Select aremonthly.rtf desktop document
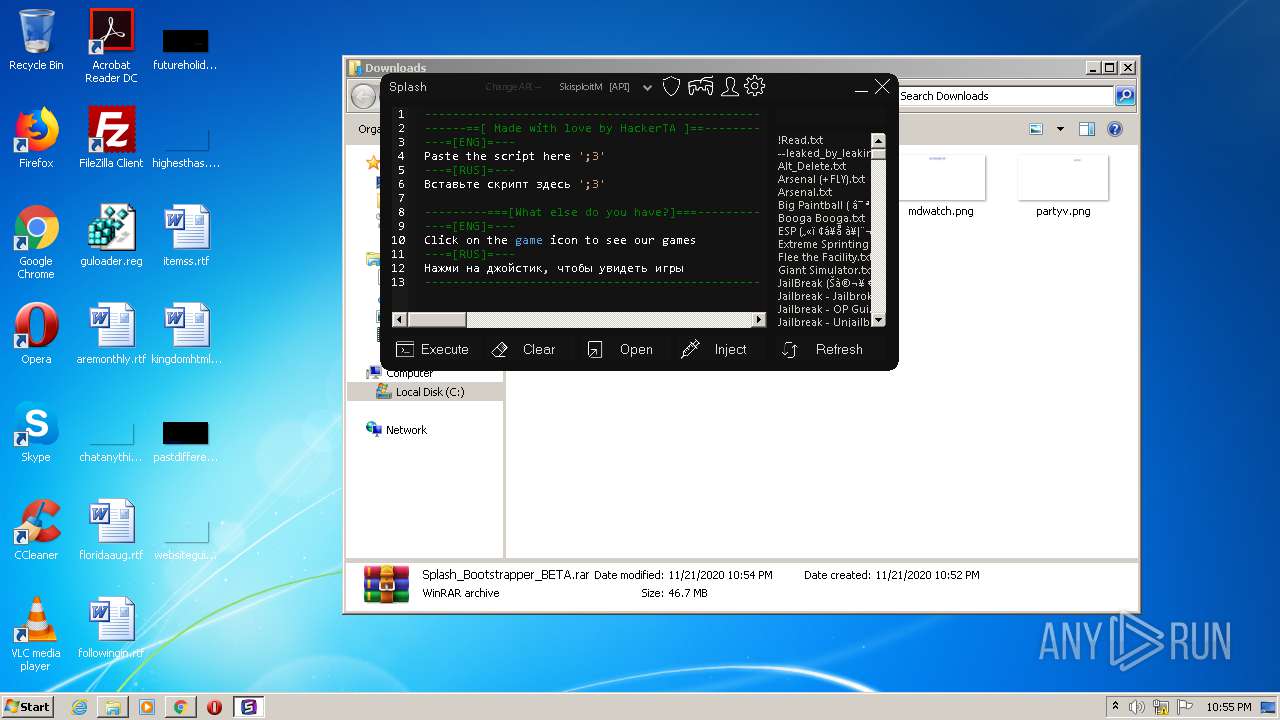Screen dimensions: 1280x720 [111, 334]
